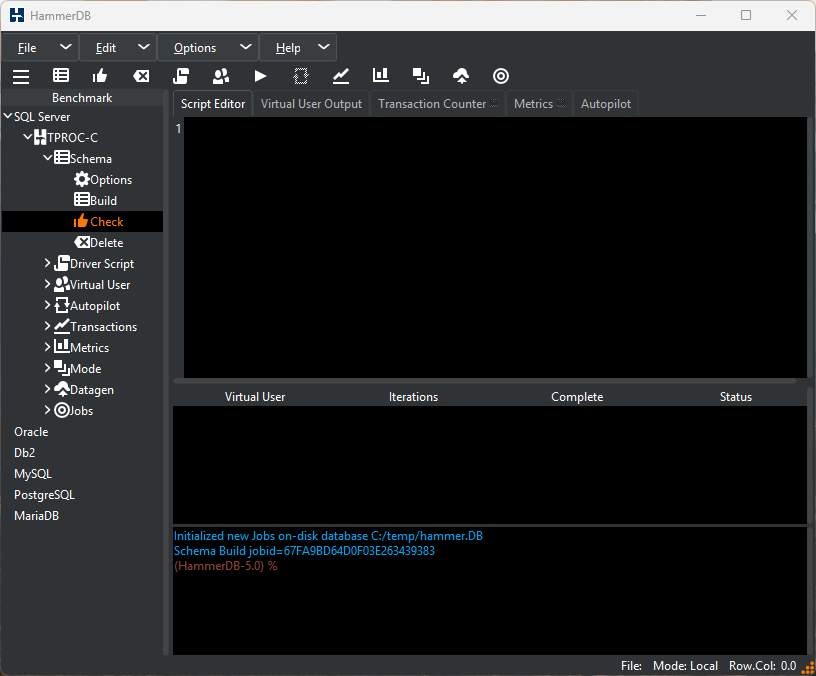Switch to the Autopilot tab
The image size is (816, 676).
tap(606, 104)
